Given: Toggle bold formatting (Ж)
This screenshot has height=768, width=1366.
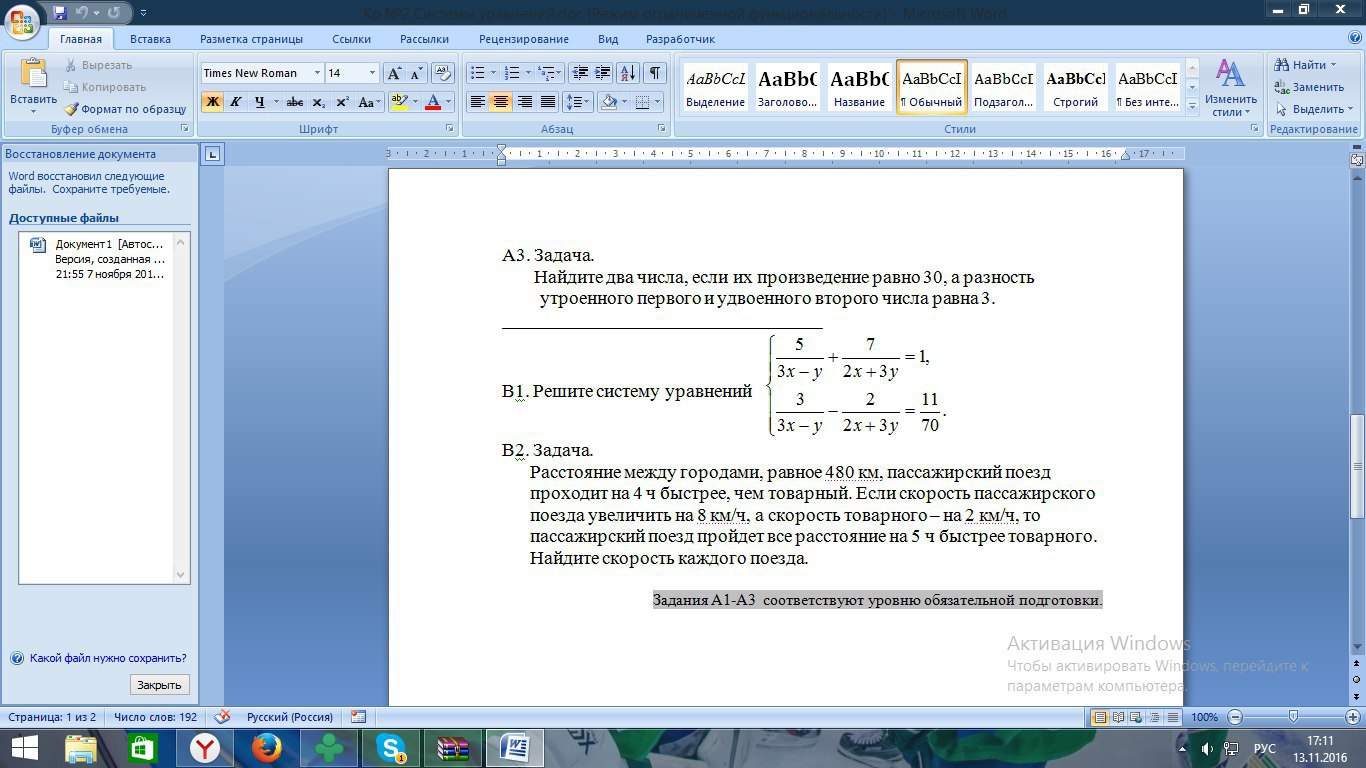Looking at the screenshot, I should 212,102.
